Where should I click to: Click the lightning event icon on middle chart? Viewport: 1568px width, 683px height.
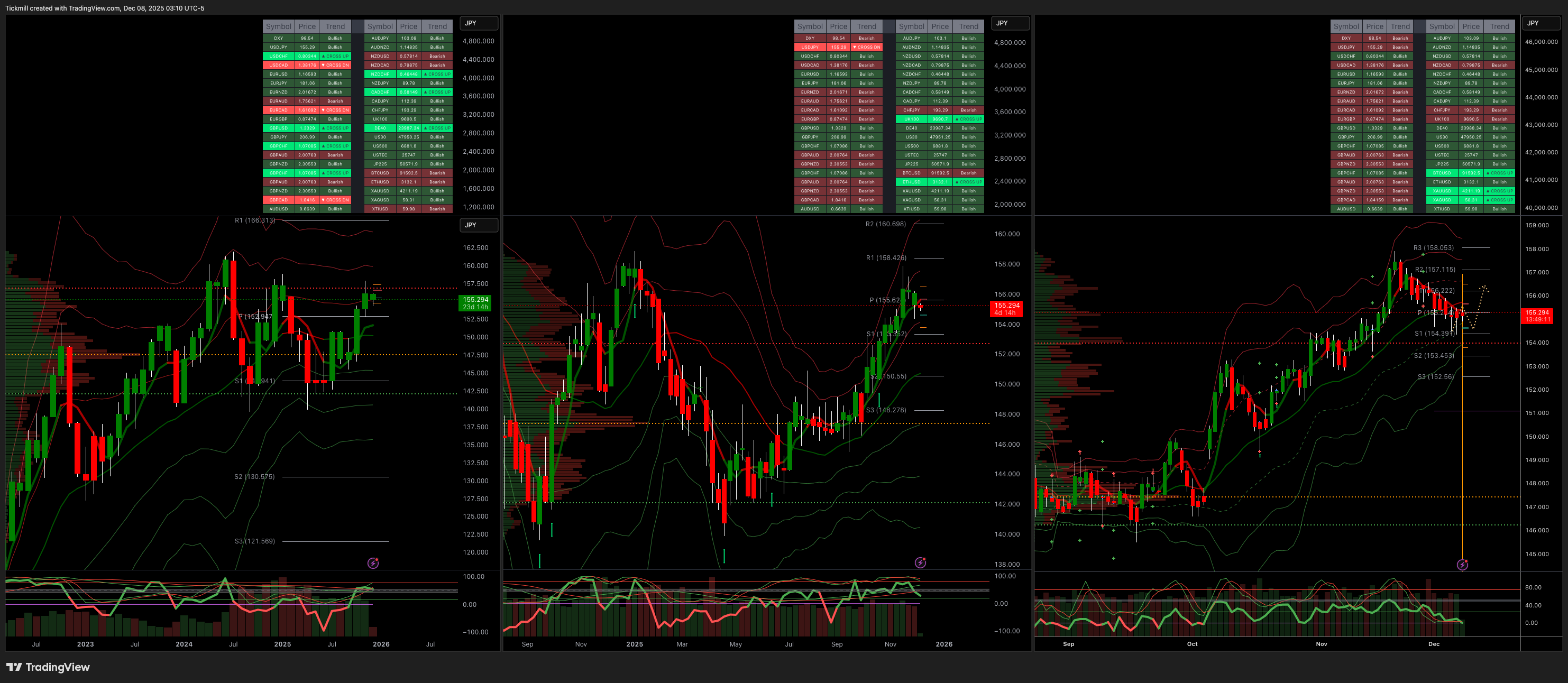click(920, 562)
